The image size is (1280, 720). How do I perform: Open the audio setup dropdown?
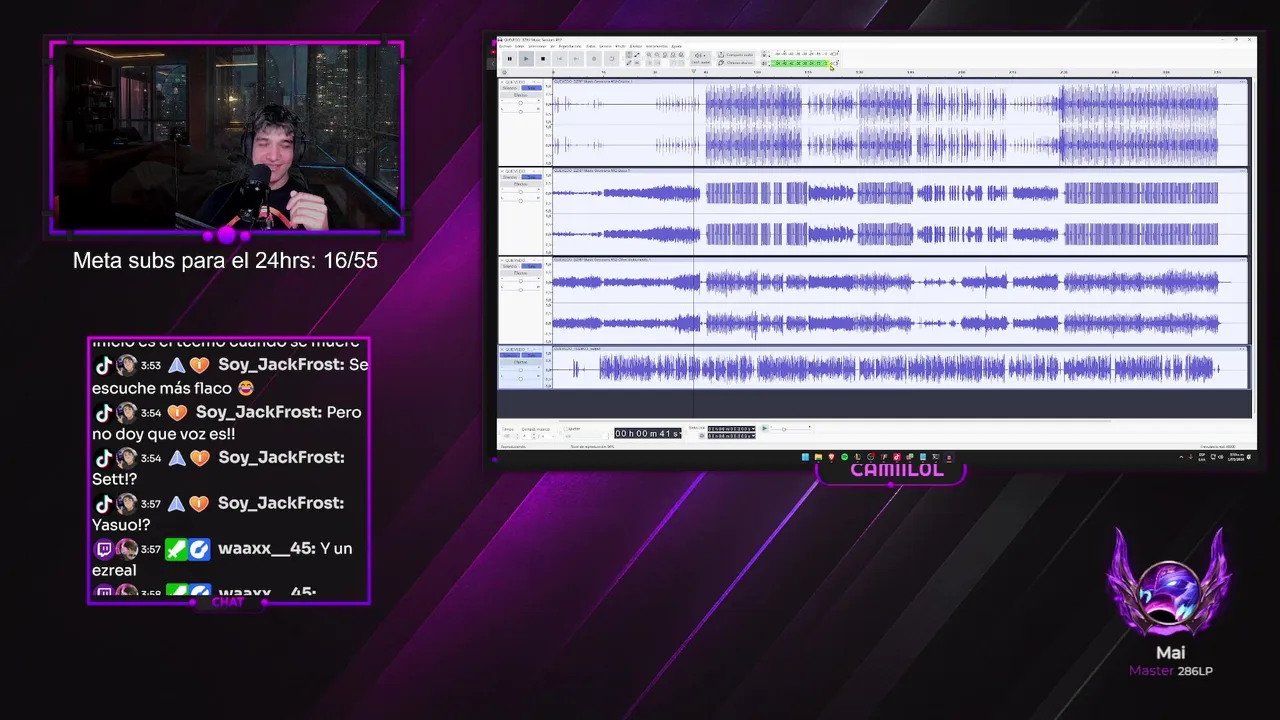tap(700, 57)
